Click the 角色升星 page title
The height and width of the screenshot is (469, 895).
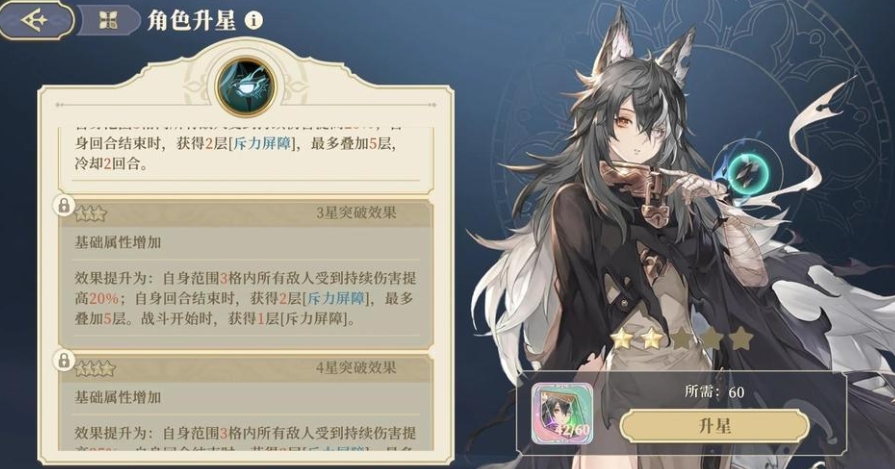point(191,21)
